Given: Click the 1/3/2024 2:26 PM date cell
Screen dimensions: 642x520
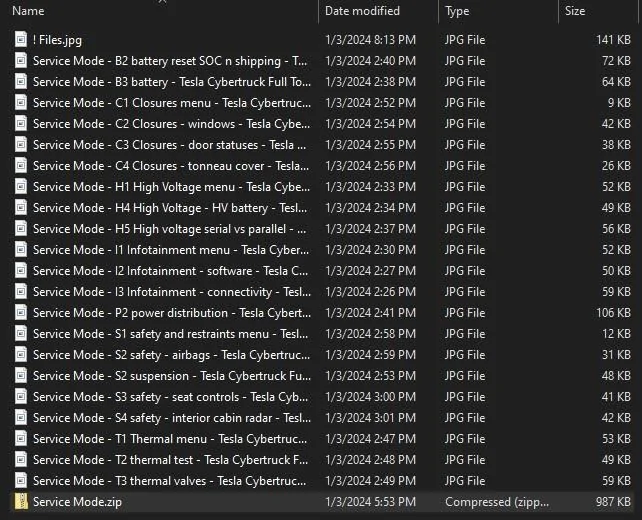Looking at the screenshot, I should tap(371, 292).
